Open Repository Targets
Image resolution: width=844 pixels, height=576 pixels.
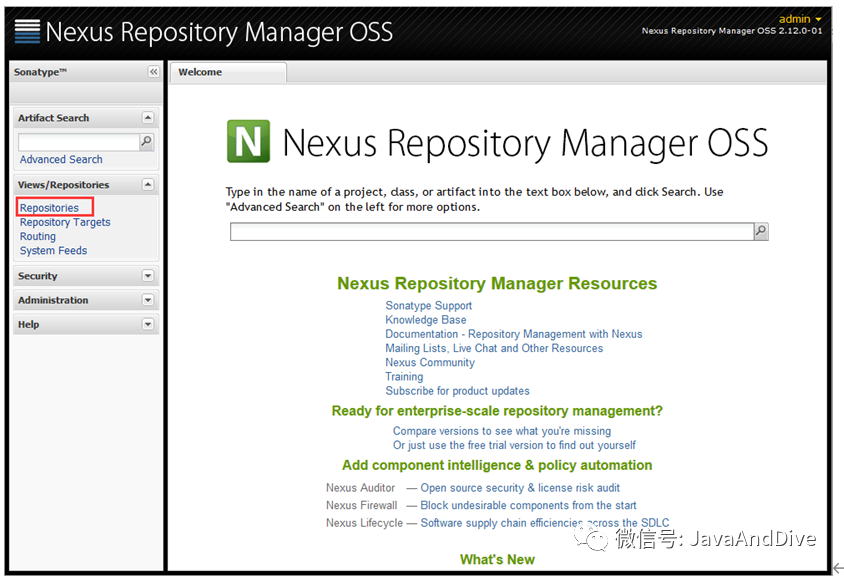pyautogui.click(x=65, y=222)
